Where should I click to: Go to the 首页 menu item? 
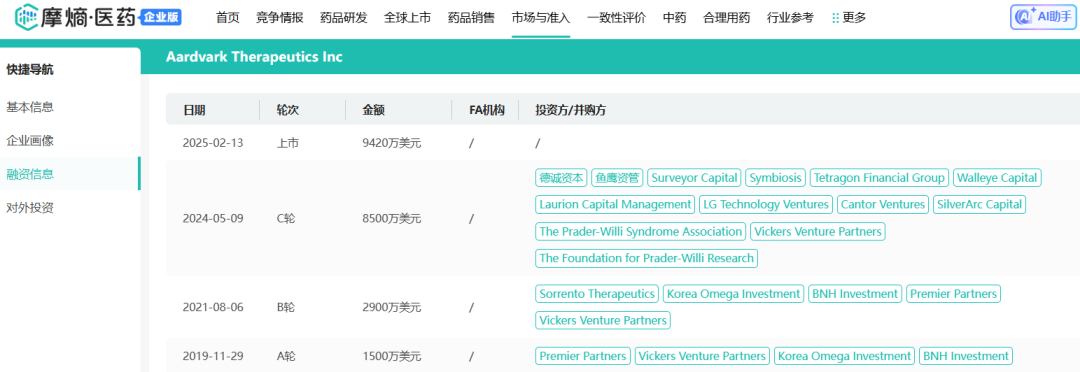point(227,18)
